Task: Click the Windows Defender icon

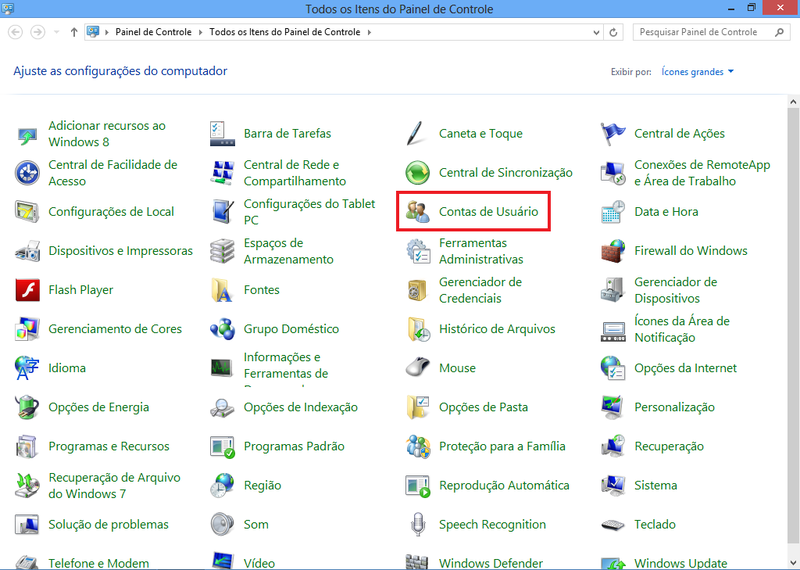Action: [418, 562]
